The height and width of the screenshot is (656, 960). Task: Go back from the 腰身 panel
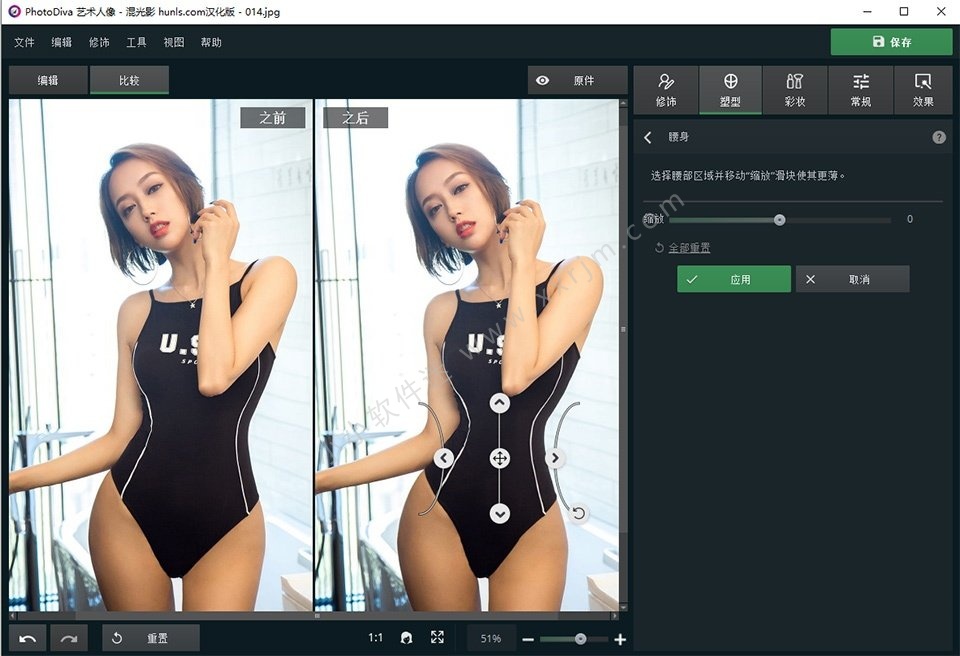tap(648, 137)
